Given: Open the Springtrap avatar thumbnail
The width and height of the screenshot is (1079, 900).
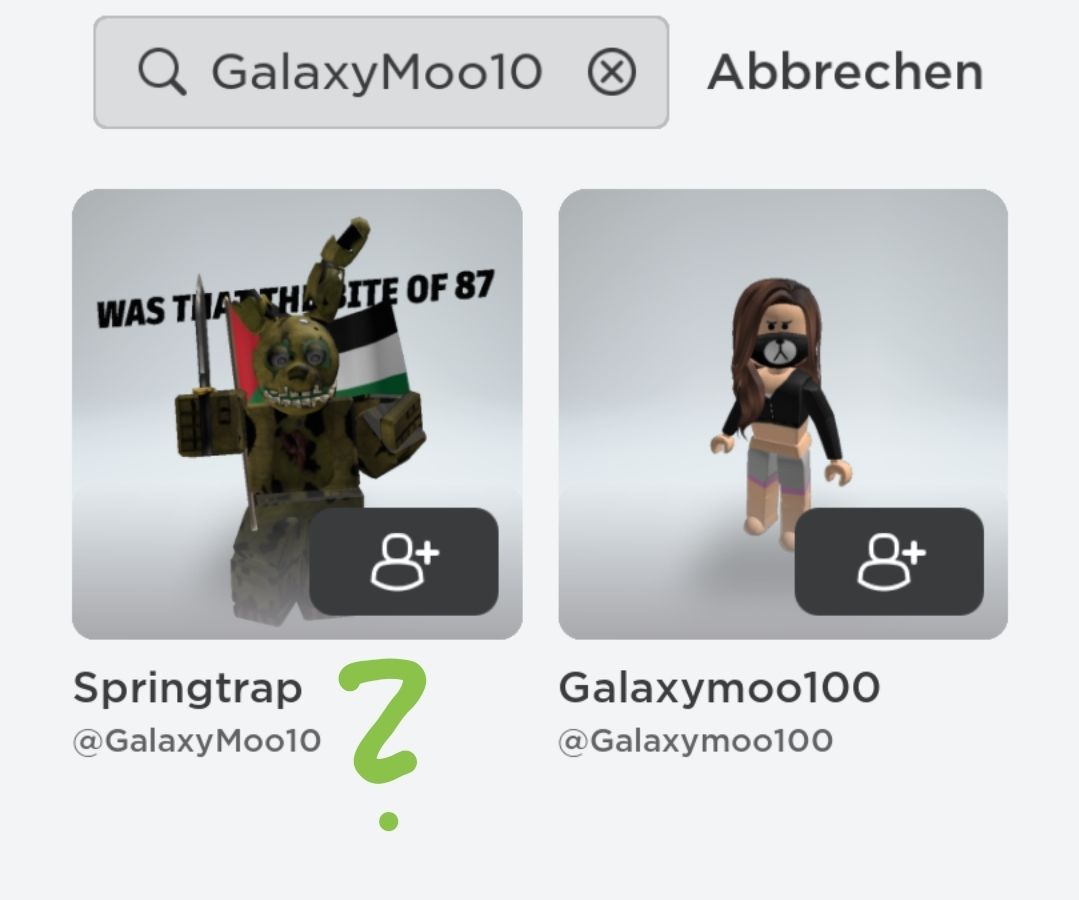Looking at the screenshot, I should pos(297,414).
